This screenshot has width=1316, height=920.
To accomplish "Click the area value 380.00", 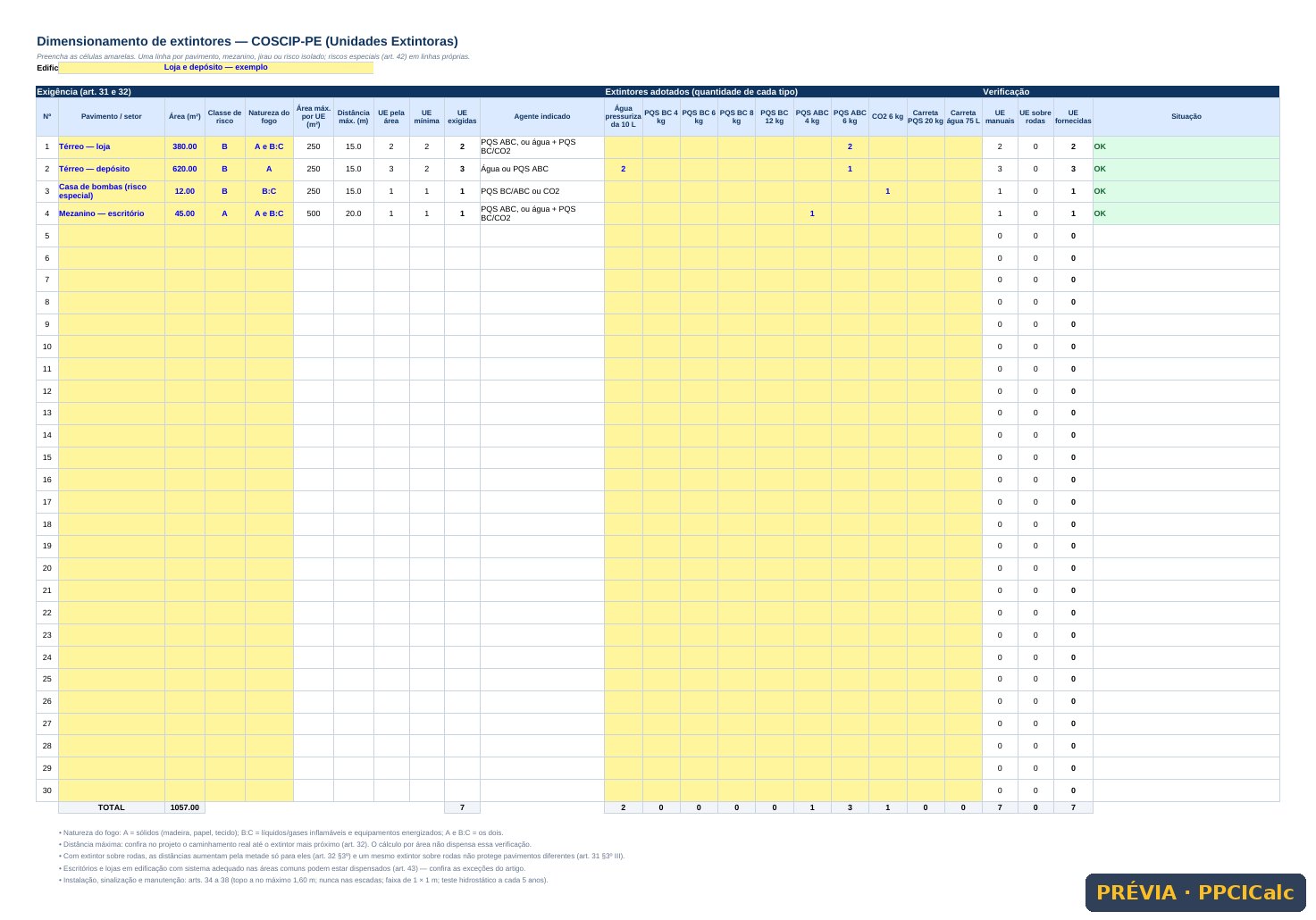I will point(185,146).
